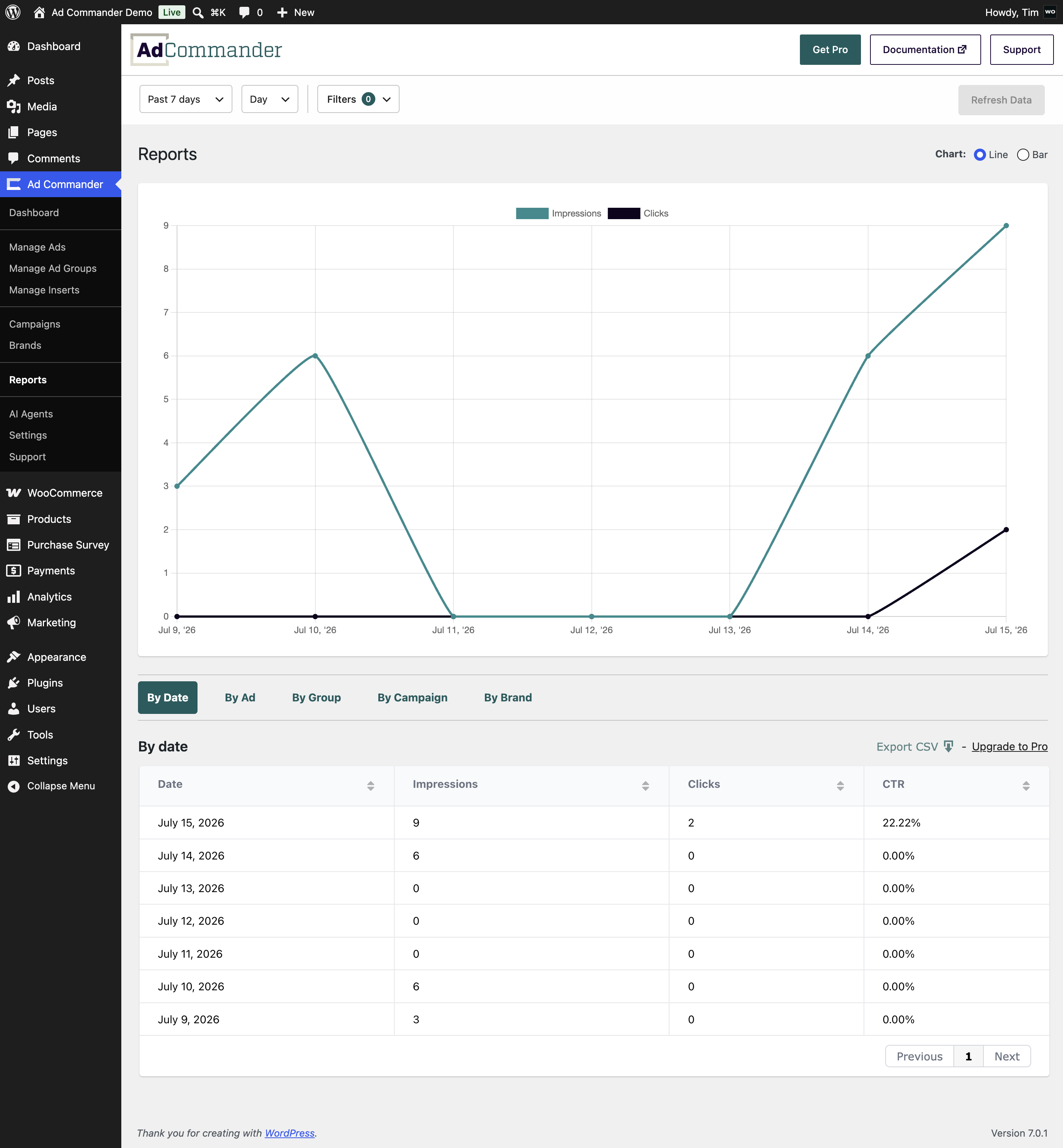Toggle the Impressions legend swatch

[x=532, y=213]
